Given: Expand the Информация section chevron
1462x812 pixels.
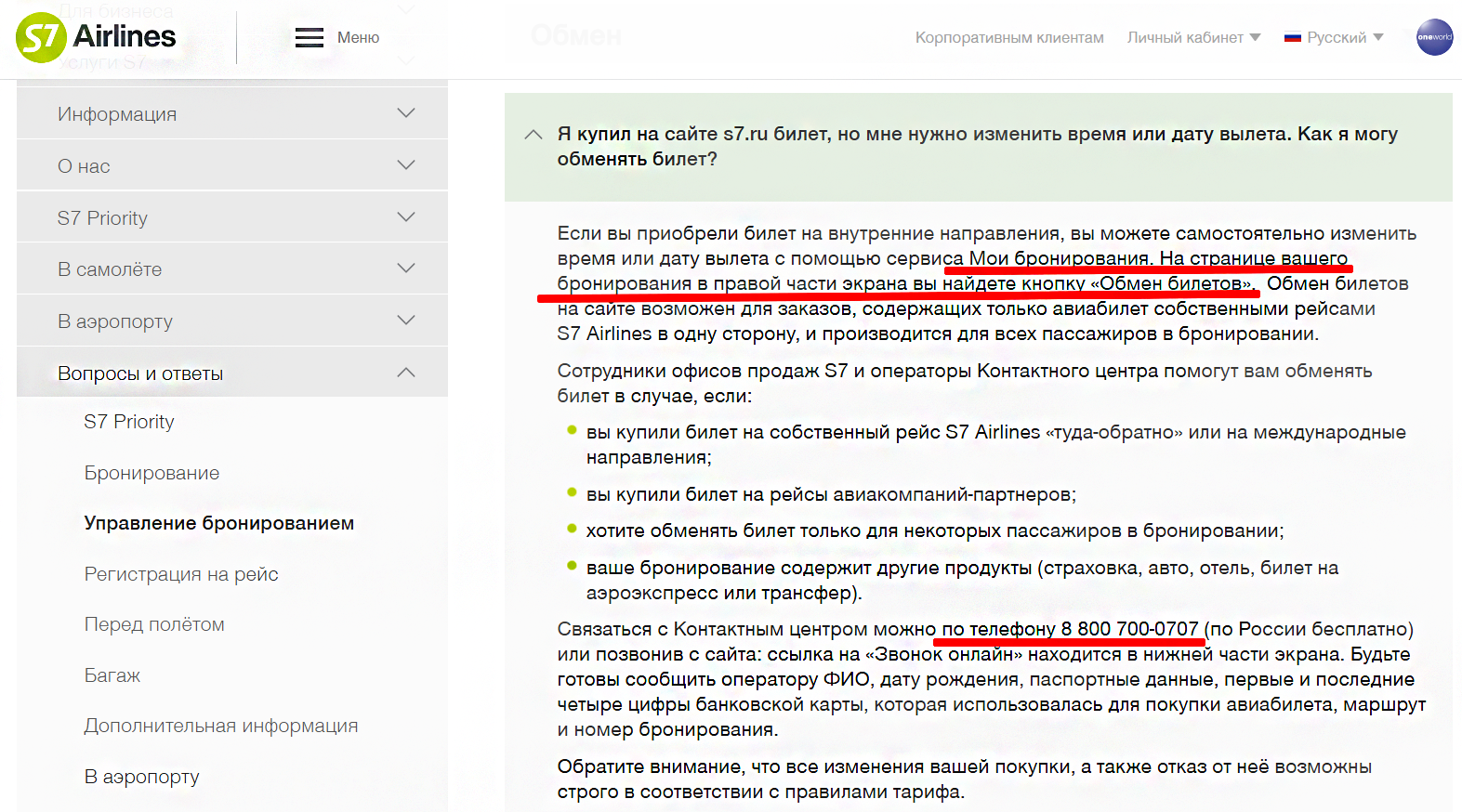Looking at the screenshot, I should click(x=406, y=113).
